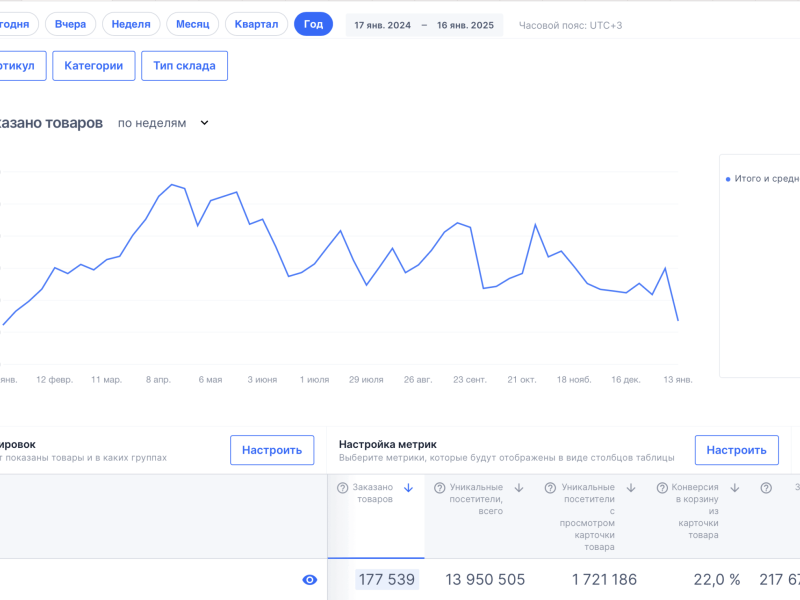Open help for Конверсия в корзину column

pyautogui.click(x=663, y=488)
